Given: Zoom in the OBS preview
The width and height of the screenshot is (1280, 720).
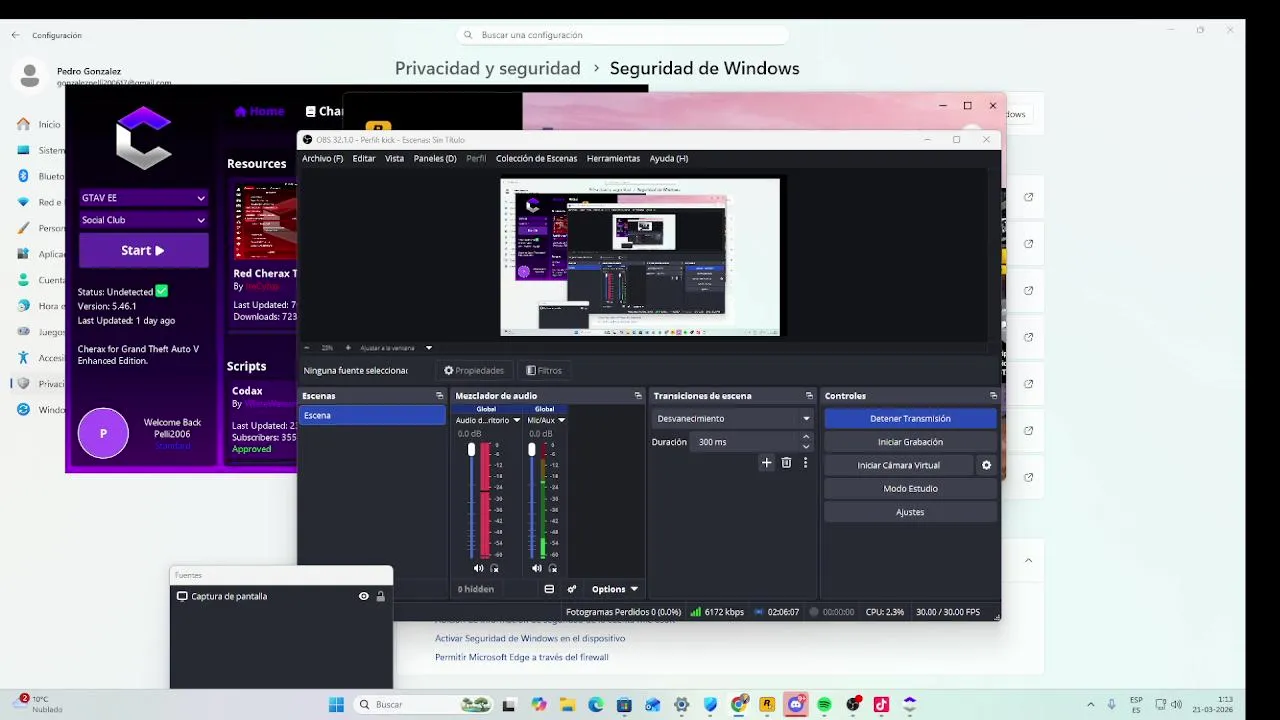Looking at the screenshot, I should coord(347,348).
